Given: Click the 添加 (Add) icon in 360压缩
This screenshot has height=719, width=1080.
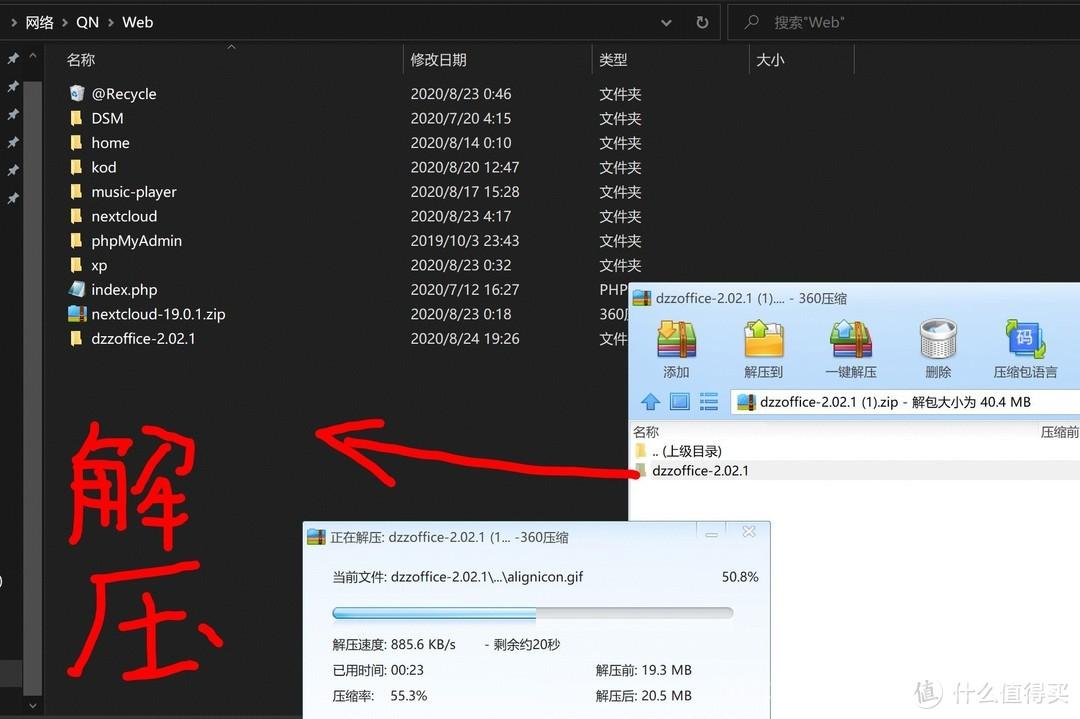Looking at the screenshot, I should coord(676,339).
